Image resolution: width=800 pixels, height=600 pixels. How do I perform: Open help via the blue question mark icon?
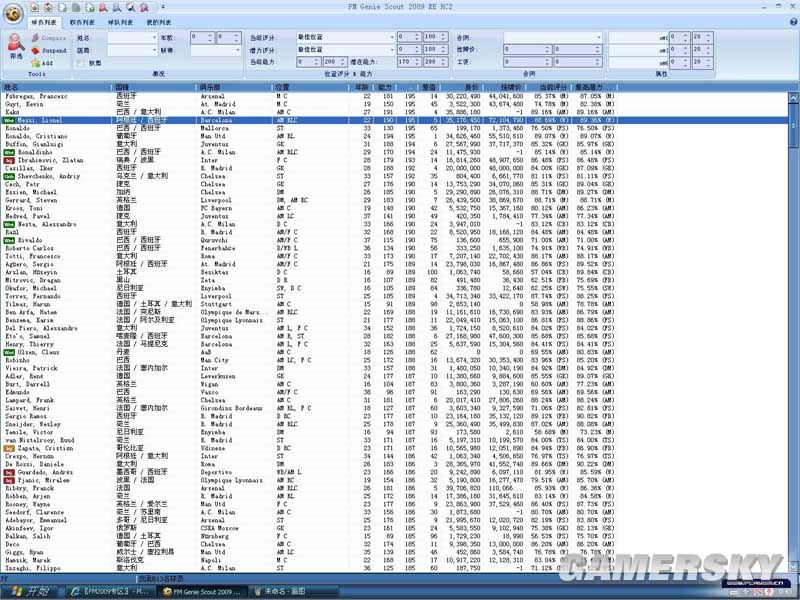point(793,22)
